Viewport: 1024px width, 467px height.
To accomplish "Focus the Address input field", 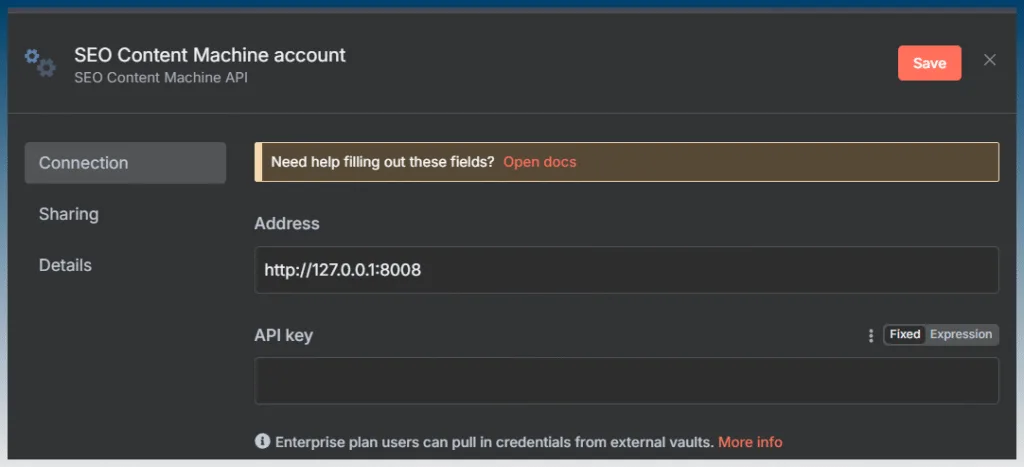I will (x=626, y=270).
